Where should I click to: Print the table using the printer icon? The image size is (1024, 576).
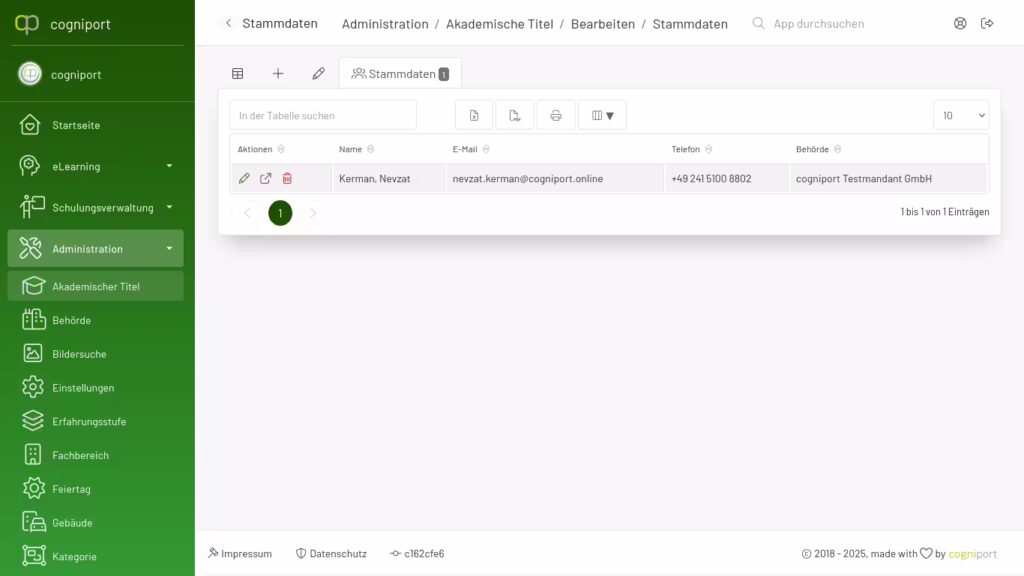pos(557,114)
